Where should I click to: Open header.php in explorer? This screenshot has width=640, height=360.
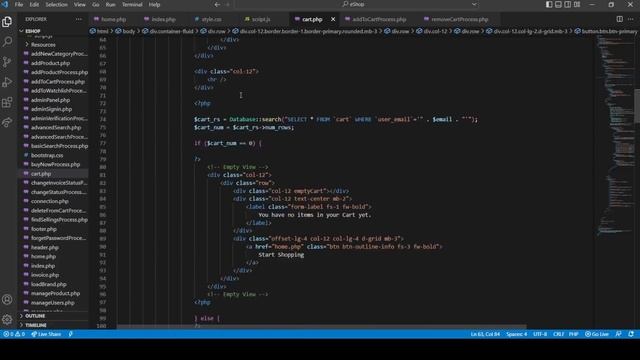[44, 247]
